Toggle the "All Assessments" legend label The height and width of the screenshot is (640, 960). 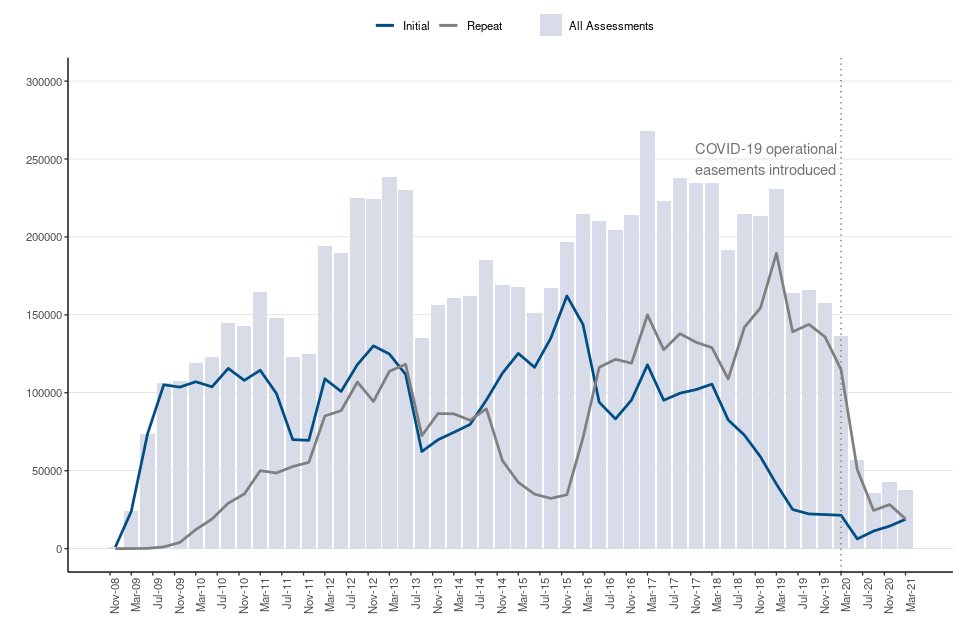click(x=610, y=26)
